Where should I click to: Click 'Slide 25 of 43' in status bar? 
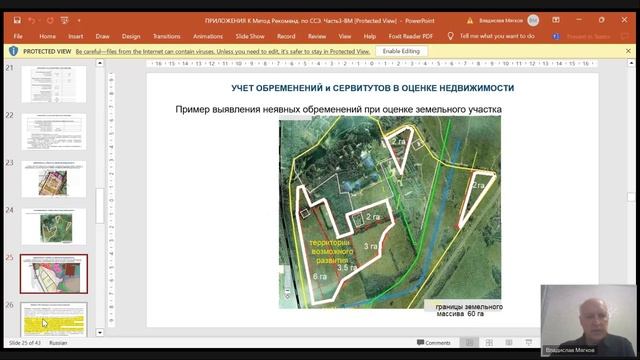(x=25, y=343)
